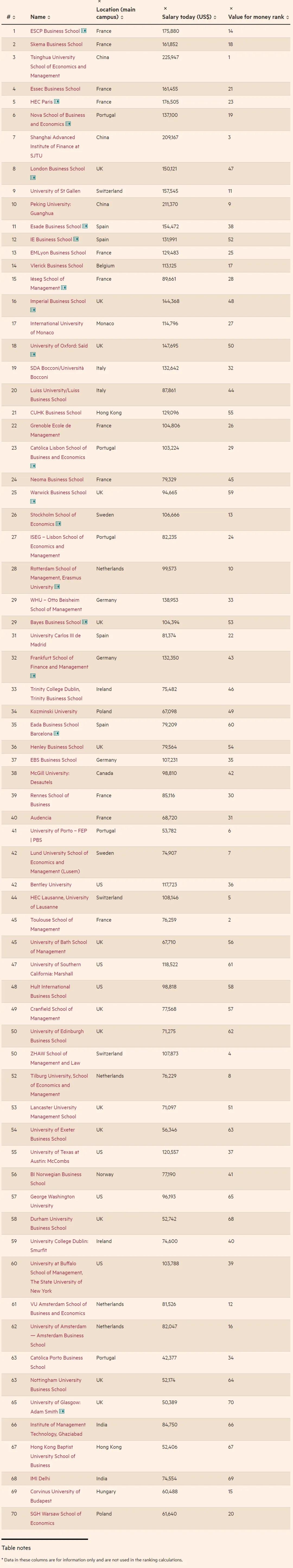293x1568 pixels.
Task: Remove the Location column using its ×
Action: (x=99, y=2)
